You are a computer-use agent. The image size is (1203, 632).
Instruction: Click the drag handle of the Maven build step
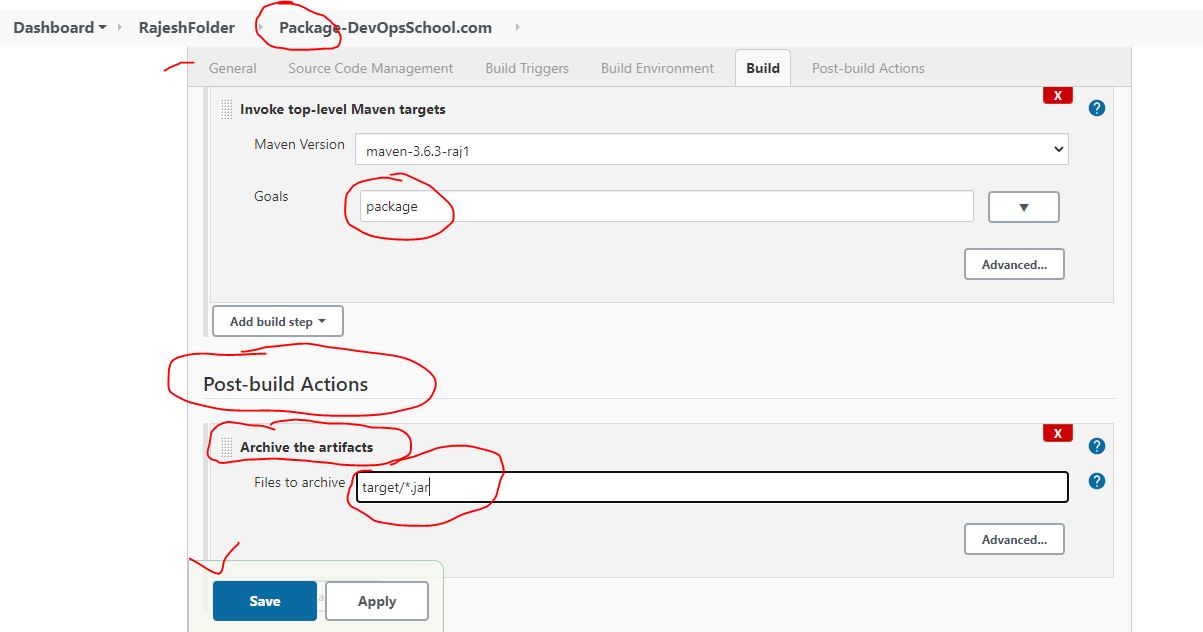coord(225,109)
